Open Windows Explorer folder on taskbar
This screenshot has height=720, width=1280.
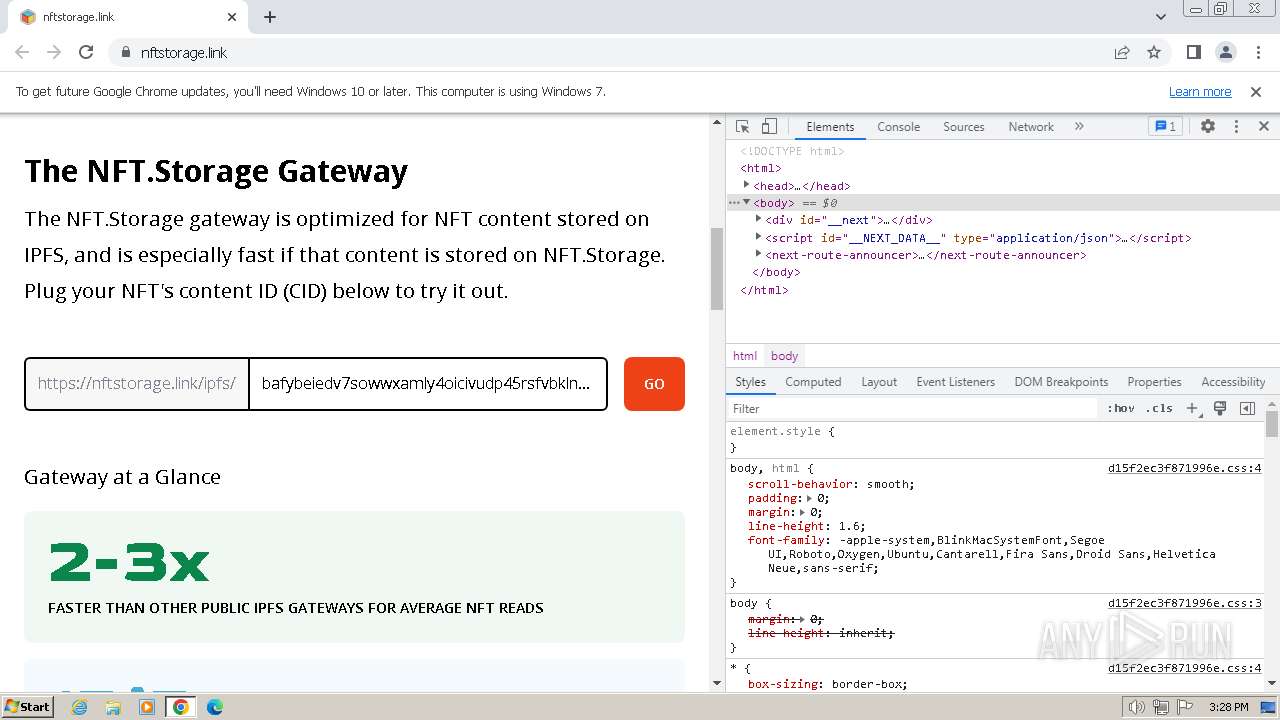113,707
